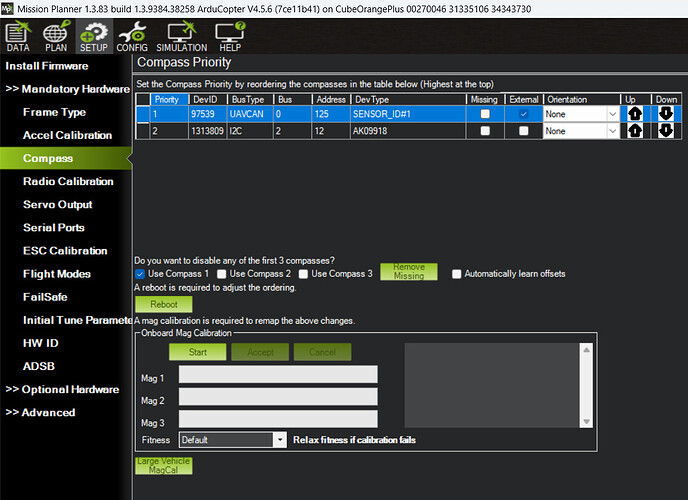The height and width of the screenshot is (500, 688).
Task: Open HW ID page
Action: (x=40, y=343)
